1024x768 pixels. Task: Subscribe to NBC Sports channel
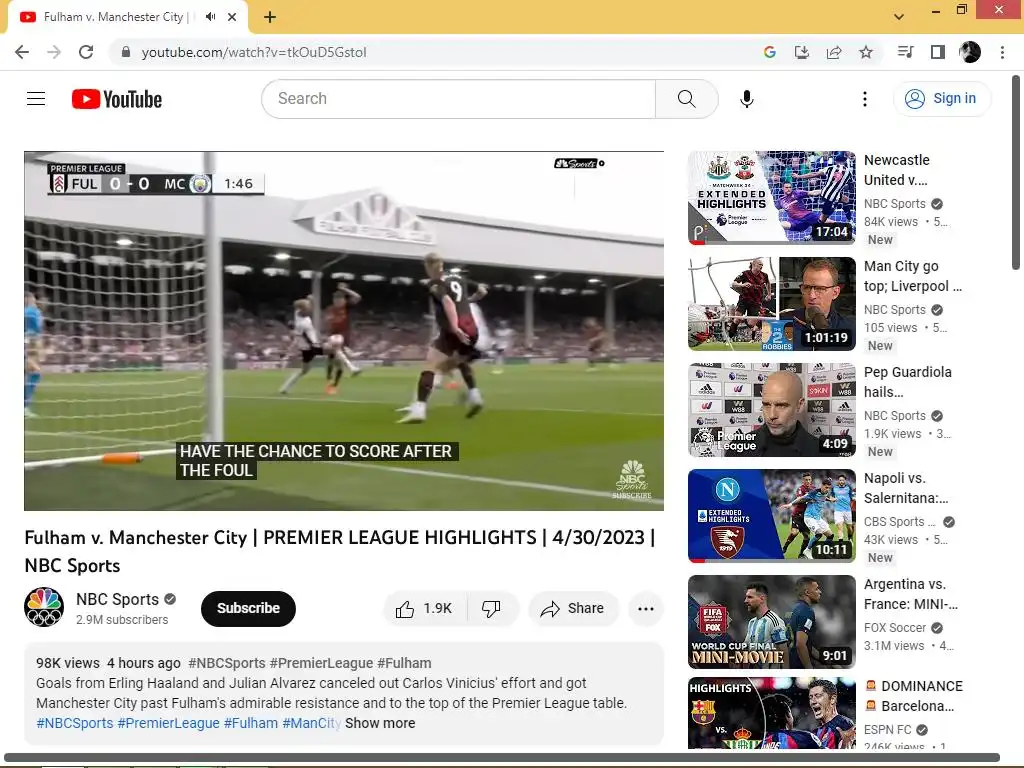click(248, 609)
